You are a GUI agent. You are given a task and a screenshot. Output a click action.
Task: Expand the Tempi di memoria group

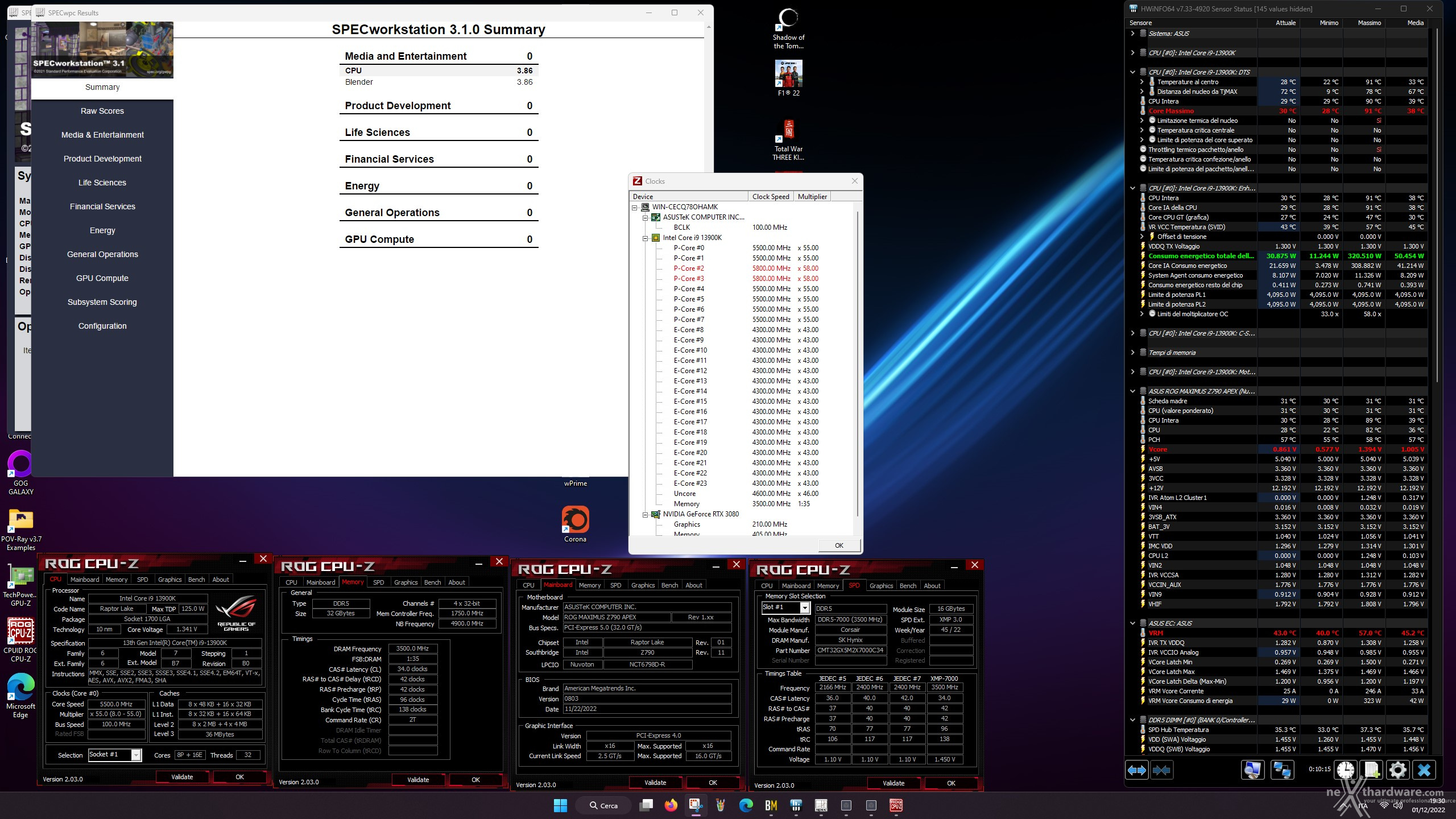pyautogui.click(x=1132, y=353)
